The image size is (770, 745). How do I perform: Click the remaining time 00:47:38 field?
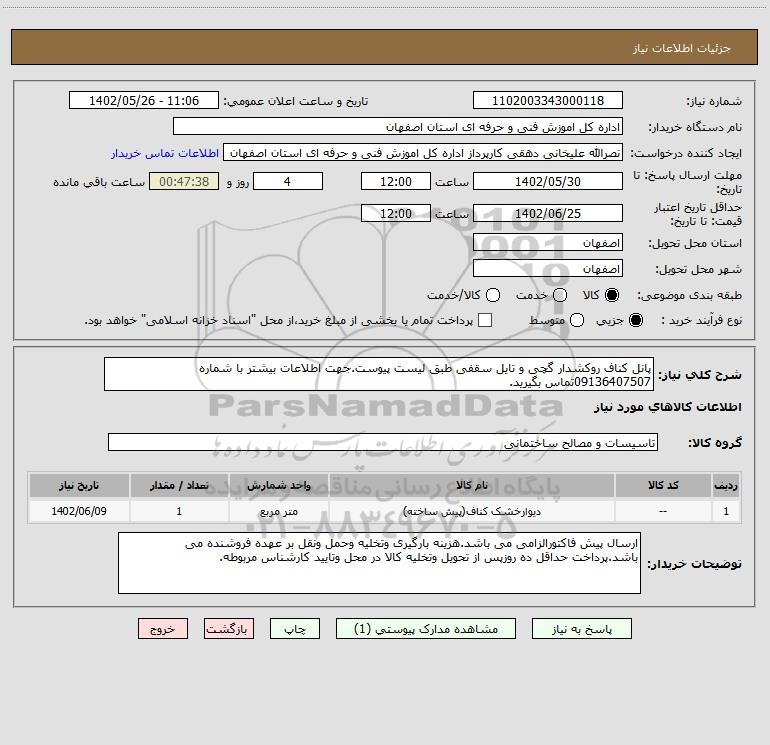tap(184, 181)
